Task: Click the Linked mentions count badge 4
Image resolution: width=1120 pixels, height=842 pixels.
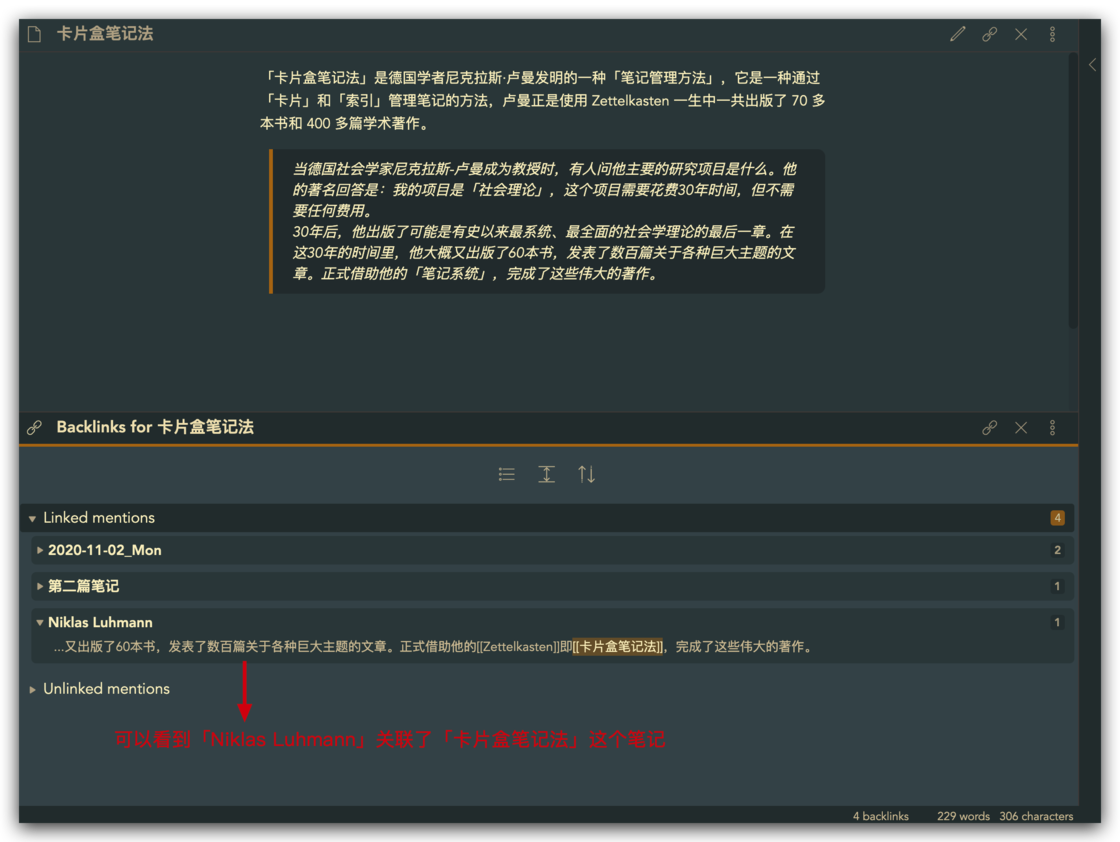Action: pyautogui.click(x=1057, y=518)
